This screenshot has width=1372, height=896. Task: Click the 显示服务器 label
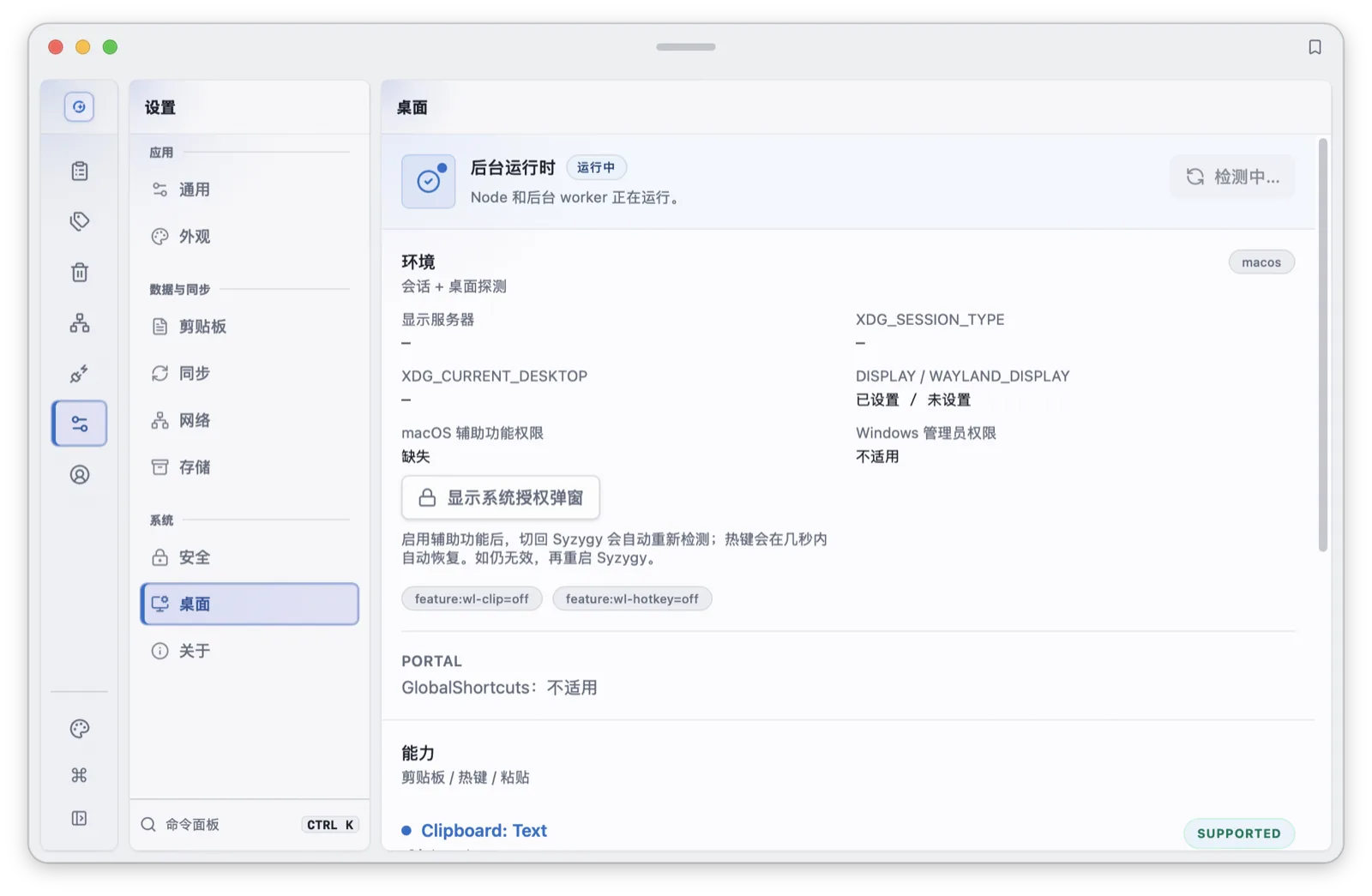437,320
